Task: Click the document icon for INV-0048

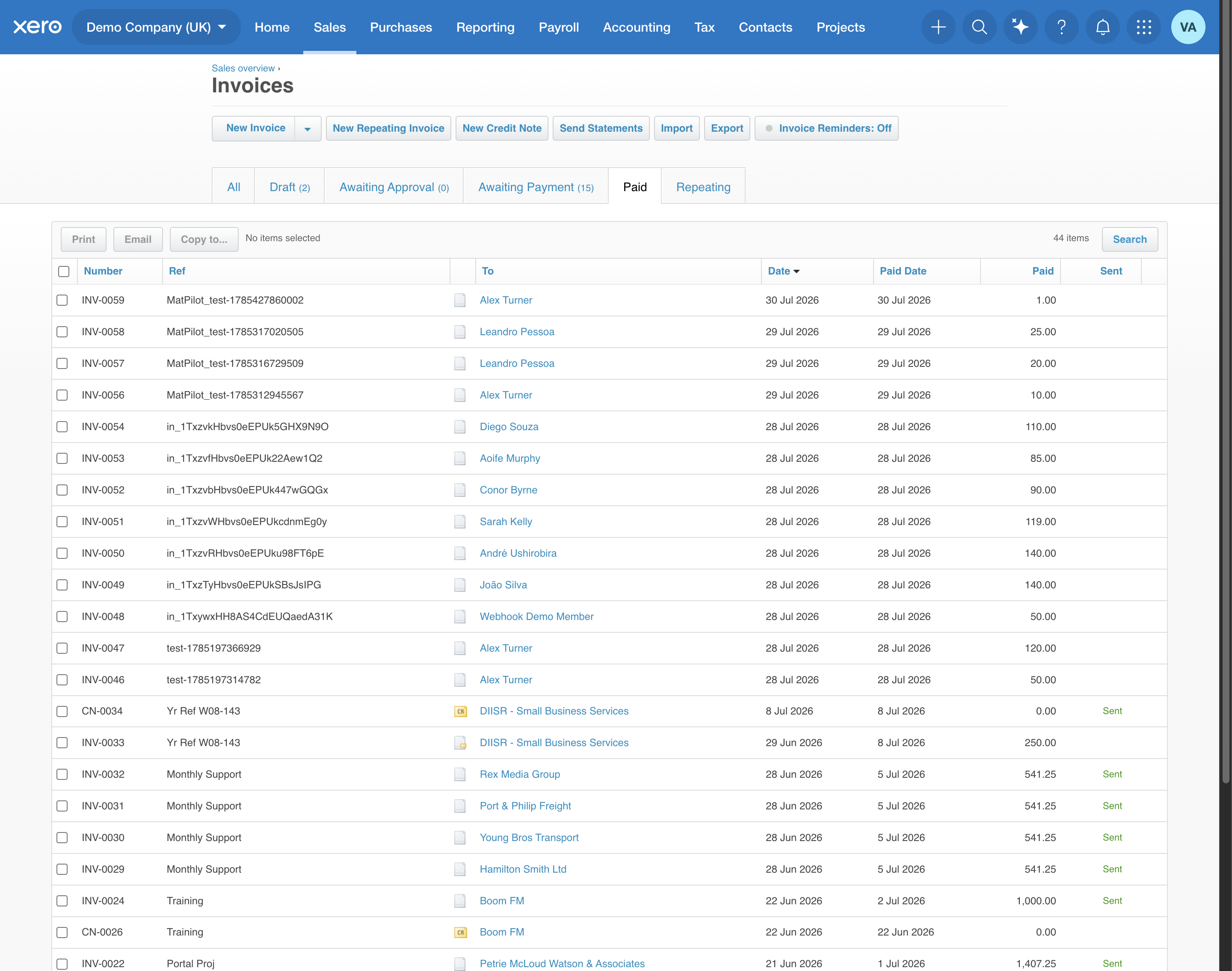Action: pos(459,616)
